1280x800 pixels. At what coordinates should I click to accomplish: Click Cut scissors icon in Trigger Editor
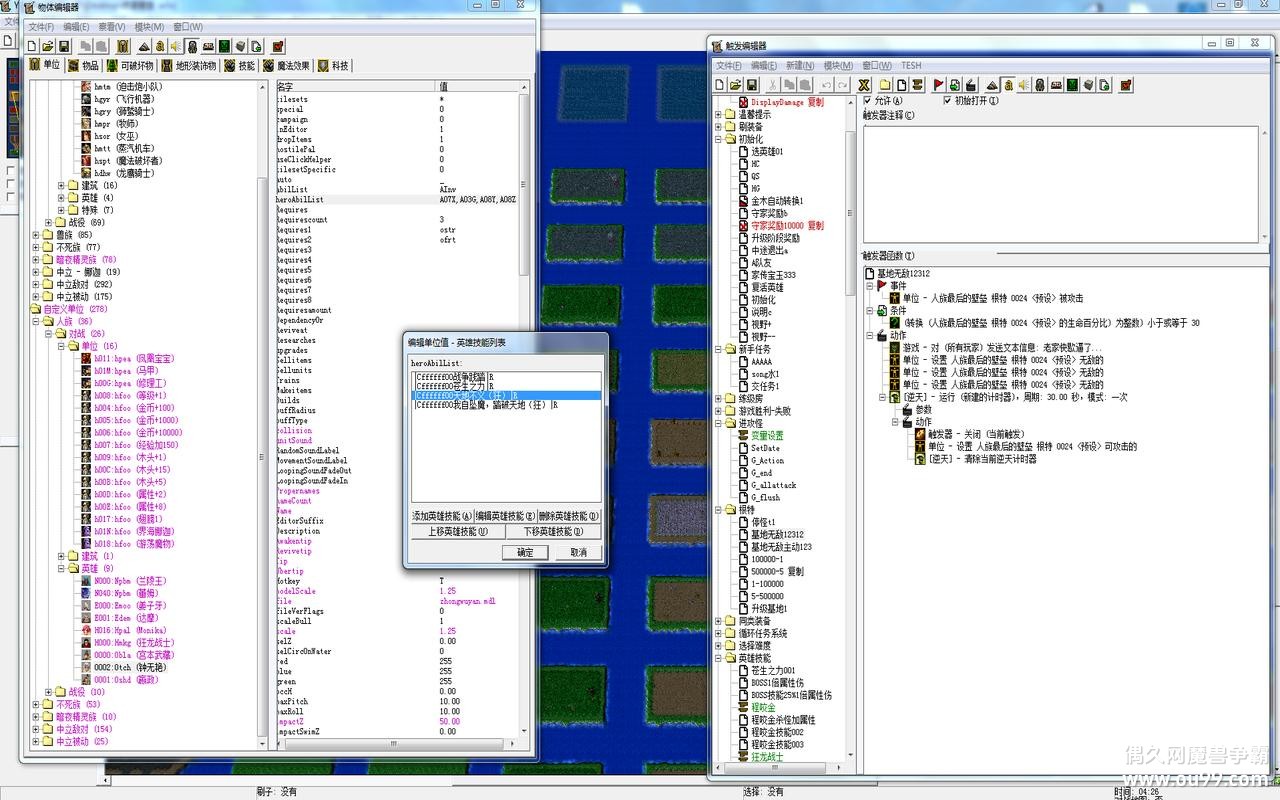[x=772, y=85]
